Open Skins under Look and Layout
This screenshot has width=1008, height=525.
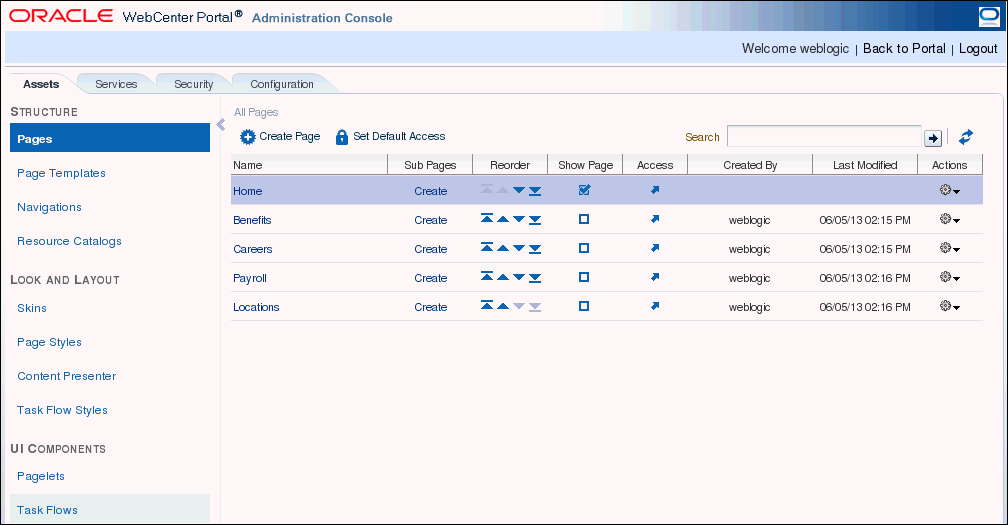click(32, 308)
